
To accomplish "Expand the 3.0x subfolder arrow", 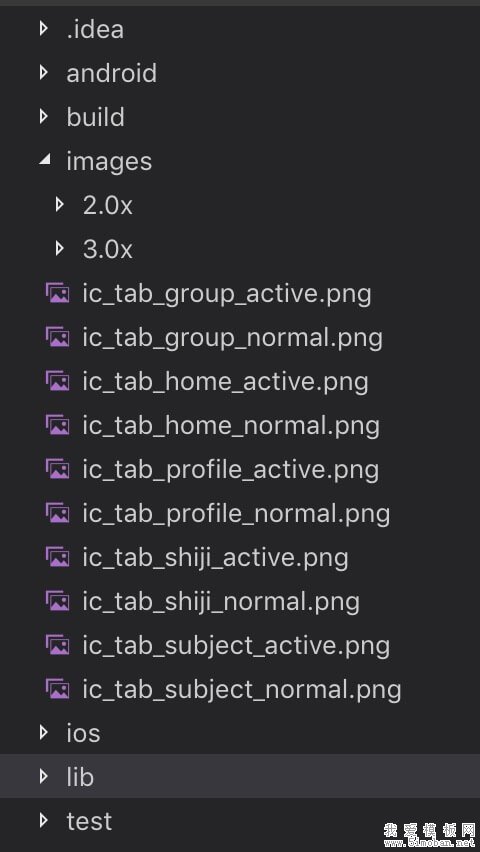I will (60, 249).
